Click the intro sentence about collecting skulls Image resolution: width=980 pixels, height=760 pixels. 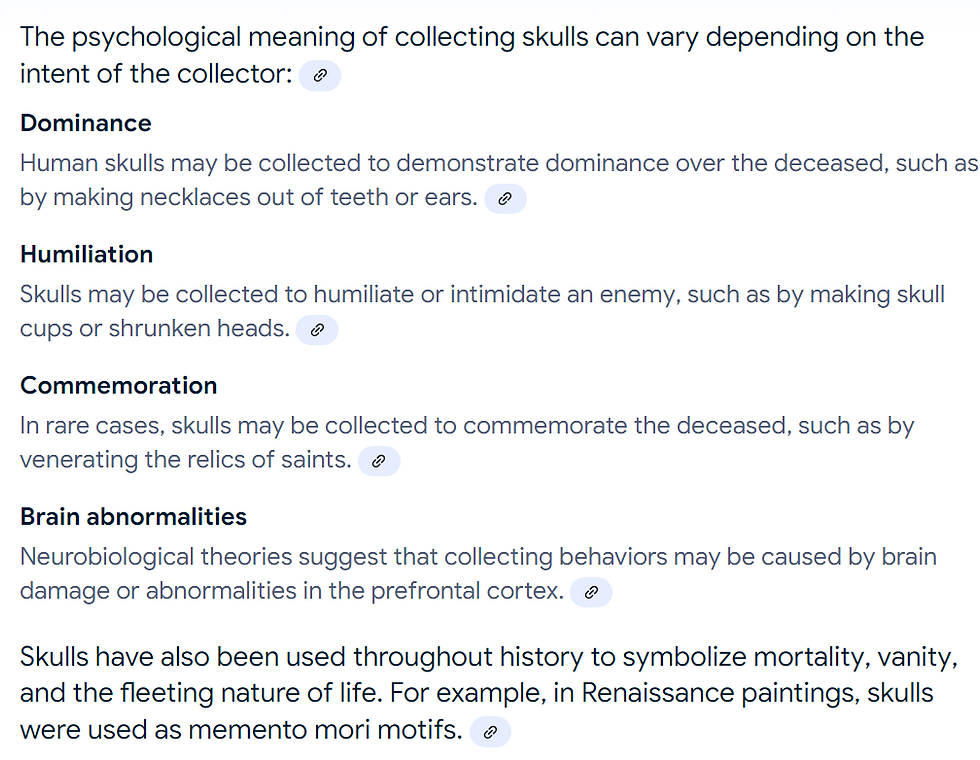coord(470,39)
